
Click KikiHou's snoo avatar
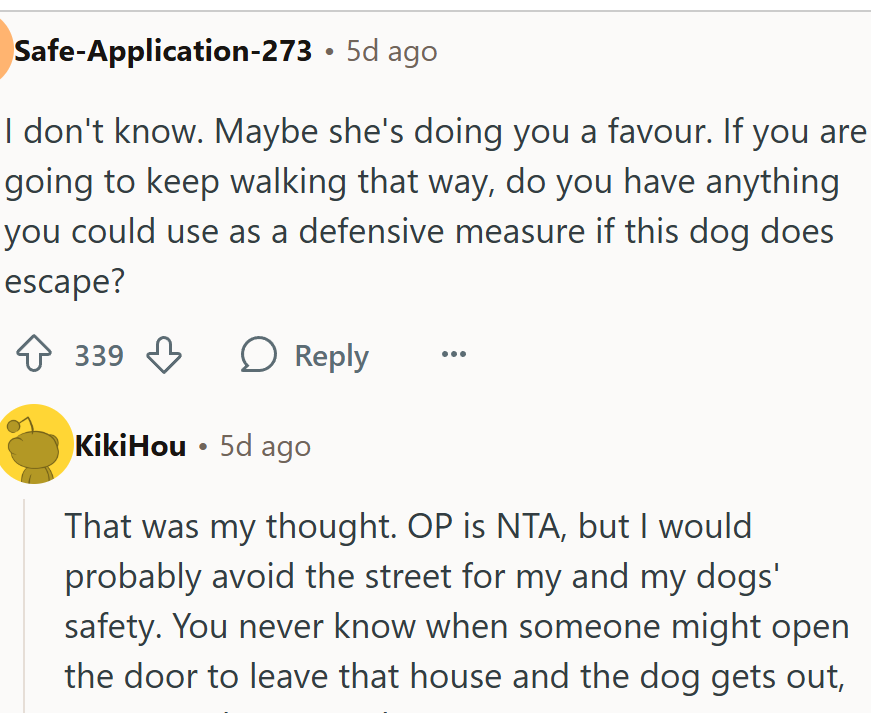pyautogui.click(x=37, y=446)
